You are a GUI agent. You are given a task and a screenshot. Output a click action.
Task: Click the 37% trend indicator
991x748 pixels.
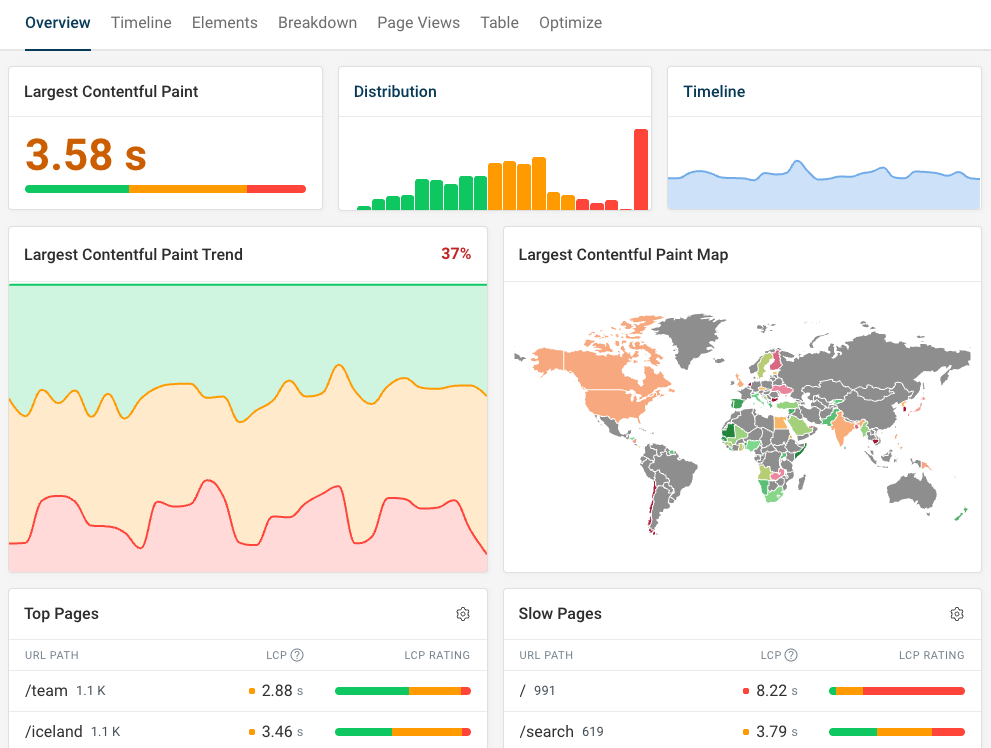coord(456,254)
